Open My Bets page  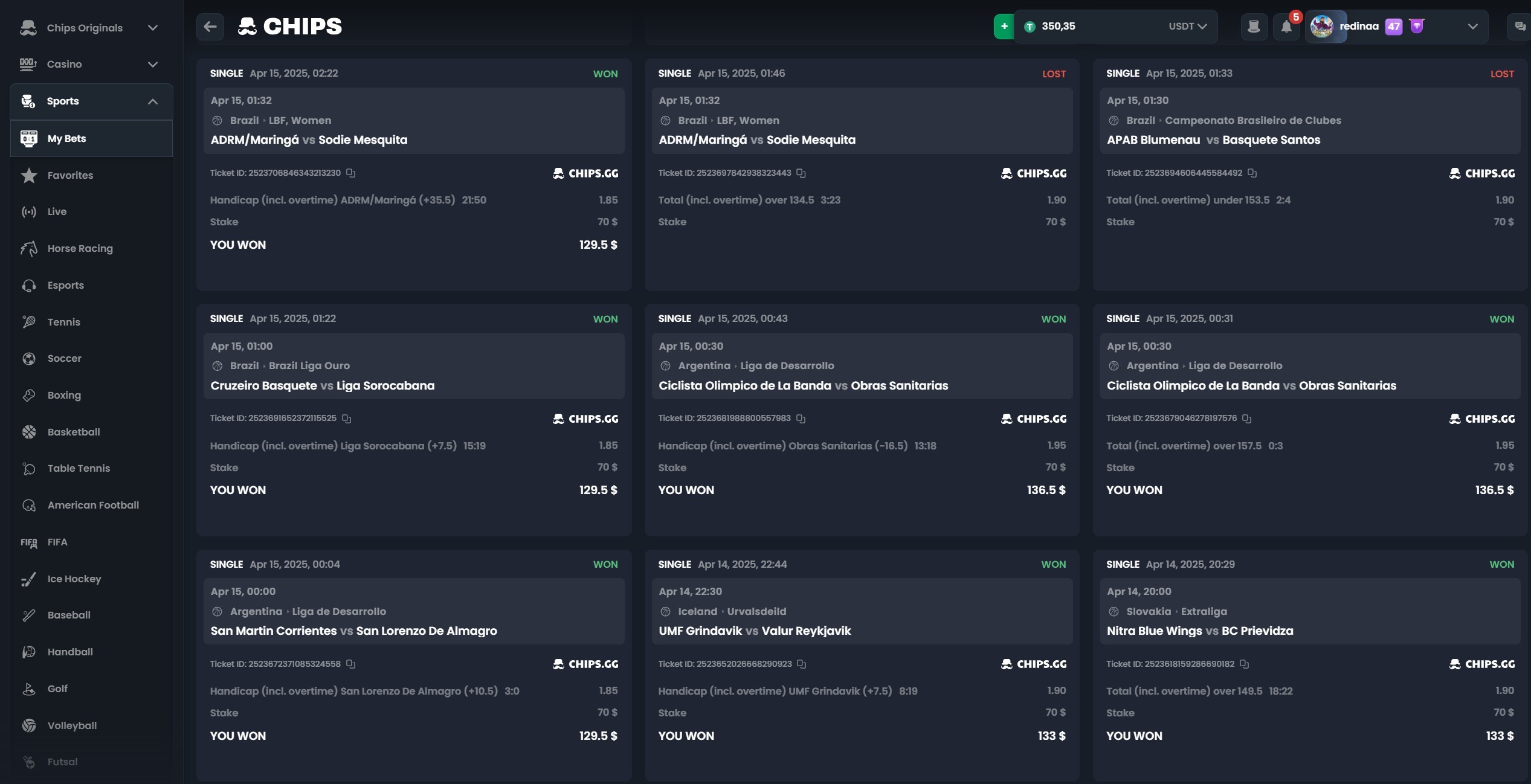pyautogui.click(x=91, y=138)
